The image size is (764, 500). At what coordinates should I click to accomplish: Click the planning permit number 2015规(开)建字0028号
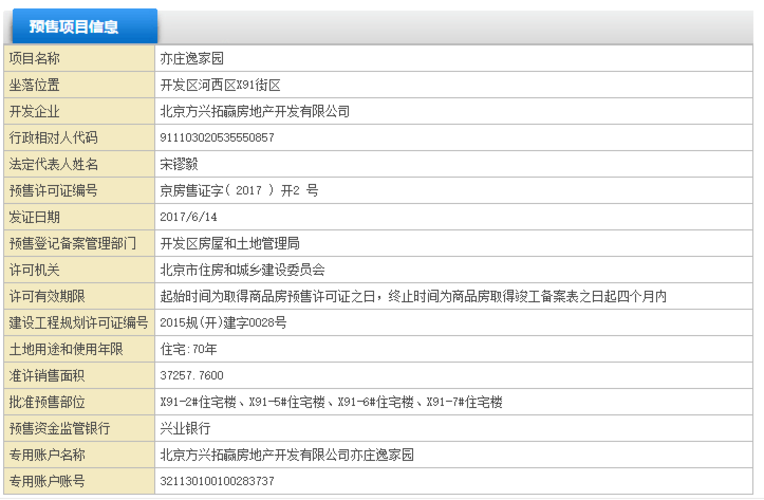click(223, 322)
